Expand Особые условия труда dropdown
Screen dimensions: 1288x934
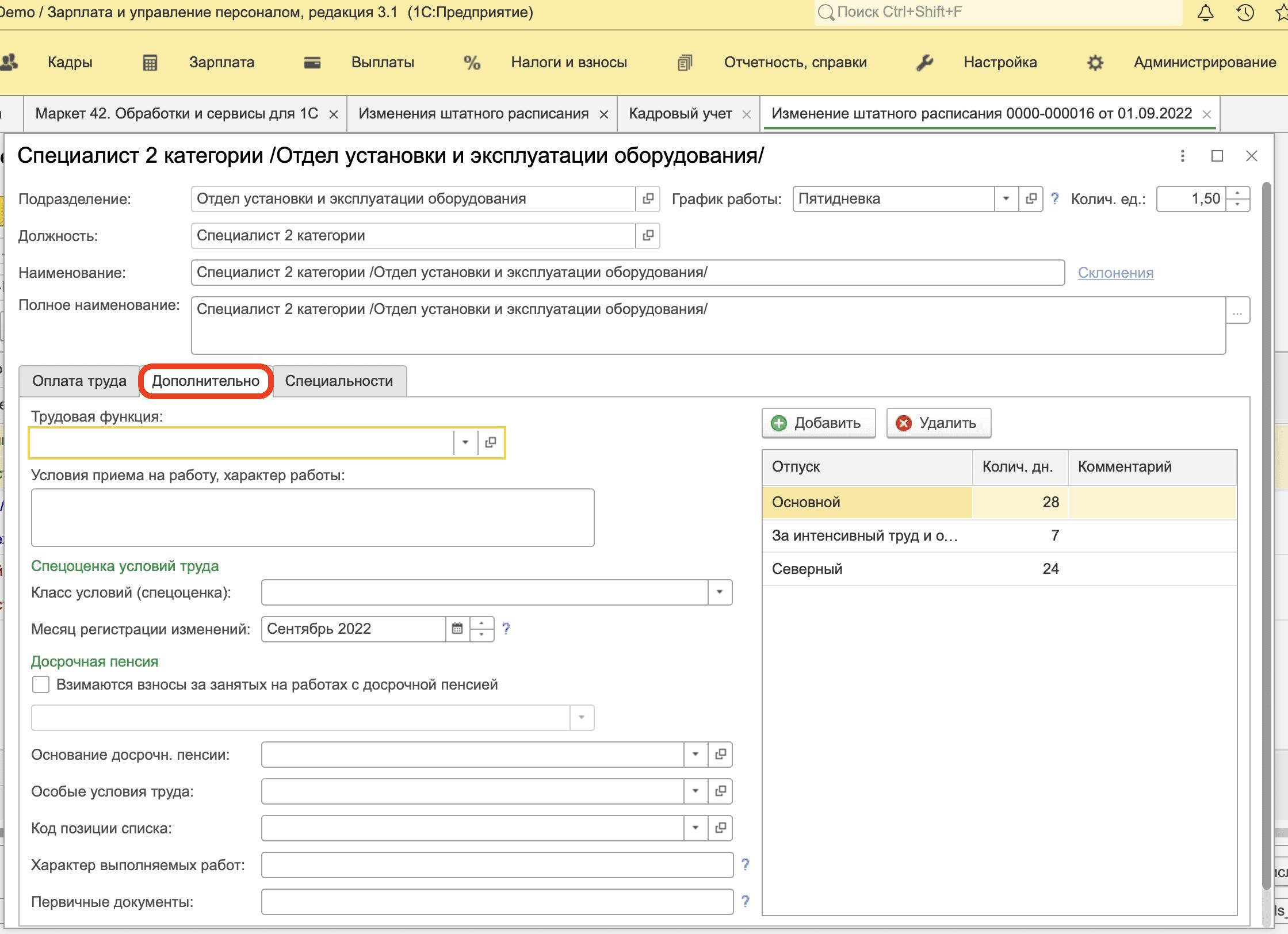[695, 791]
